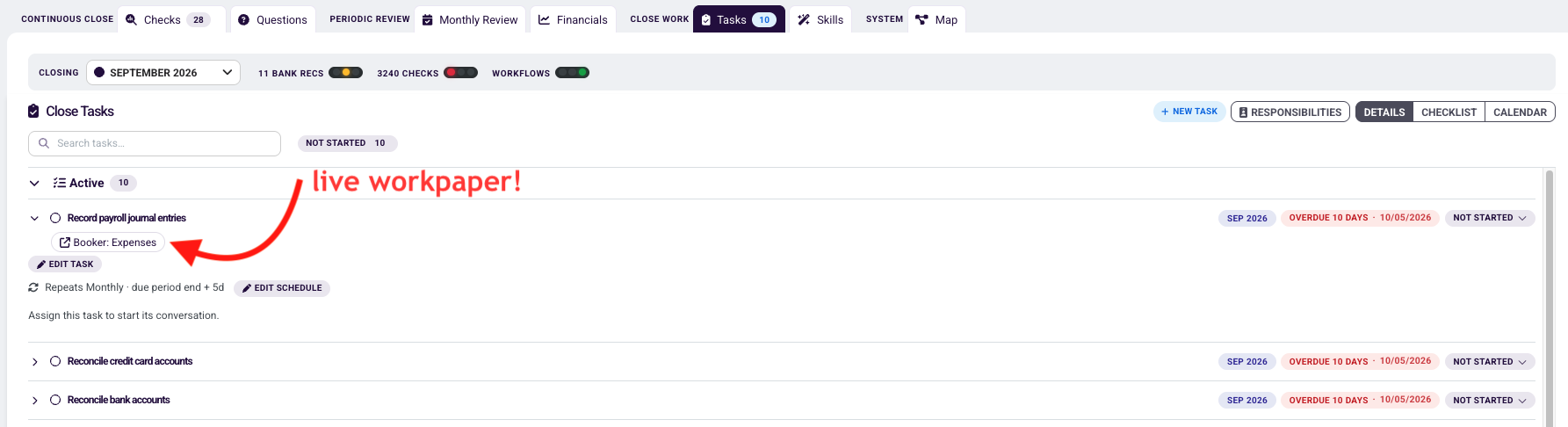Screen dimensions: 1568x427
Task: Click the Reconcile credit card accounts title
Action: [x=130, y=361]
